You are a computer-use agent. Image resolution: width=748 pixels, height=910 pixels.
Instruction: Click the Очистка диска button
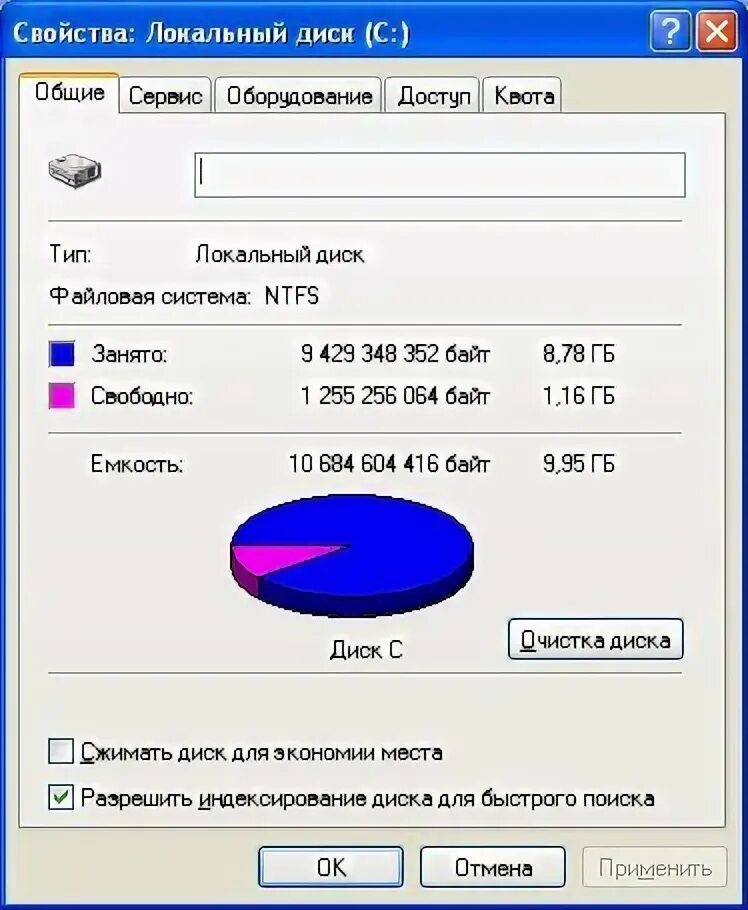point(595,639)
